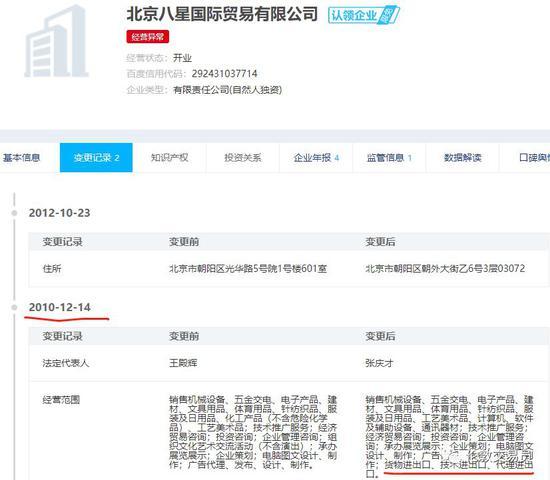The height and width of the screenshot is (480, 550).
Task: Click the new address 朝外大街乙6号 cell
Action: 445,268
